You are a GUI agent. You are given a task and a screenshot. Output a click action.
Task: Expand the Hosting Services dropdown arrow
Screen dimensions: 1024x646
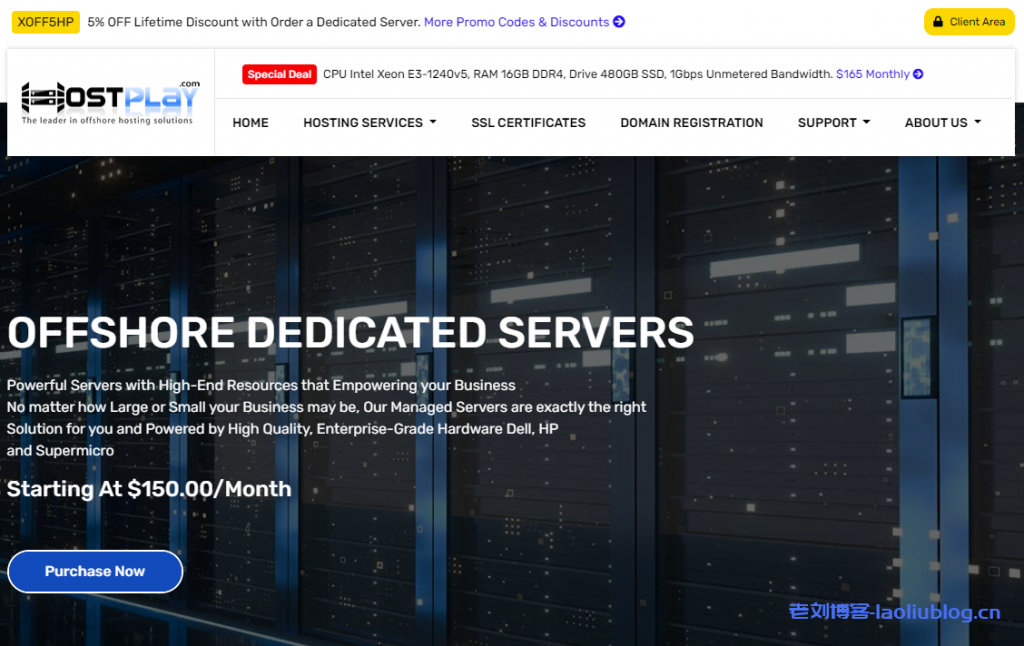[433, 122]
